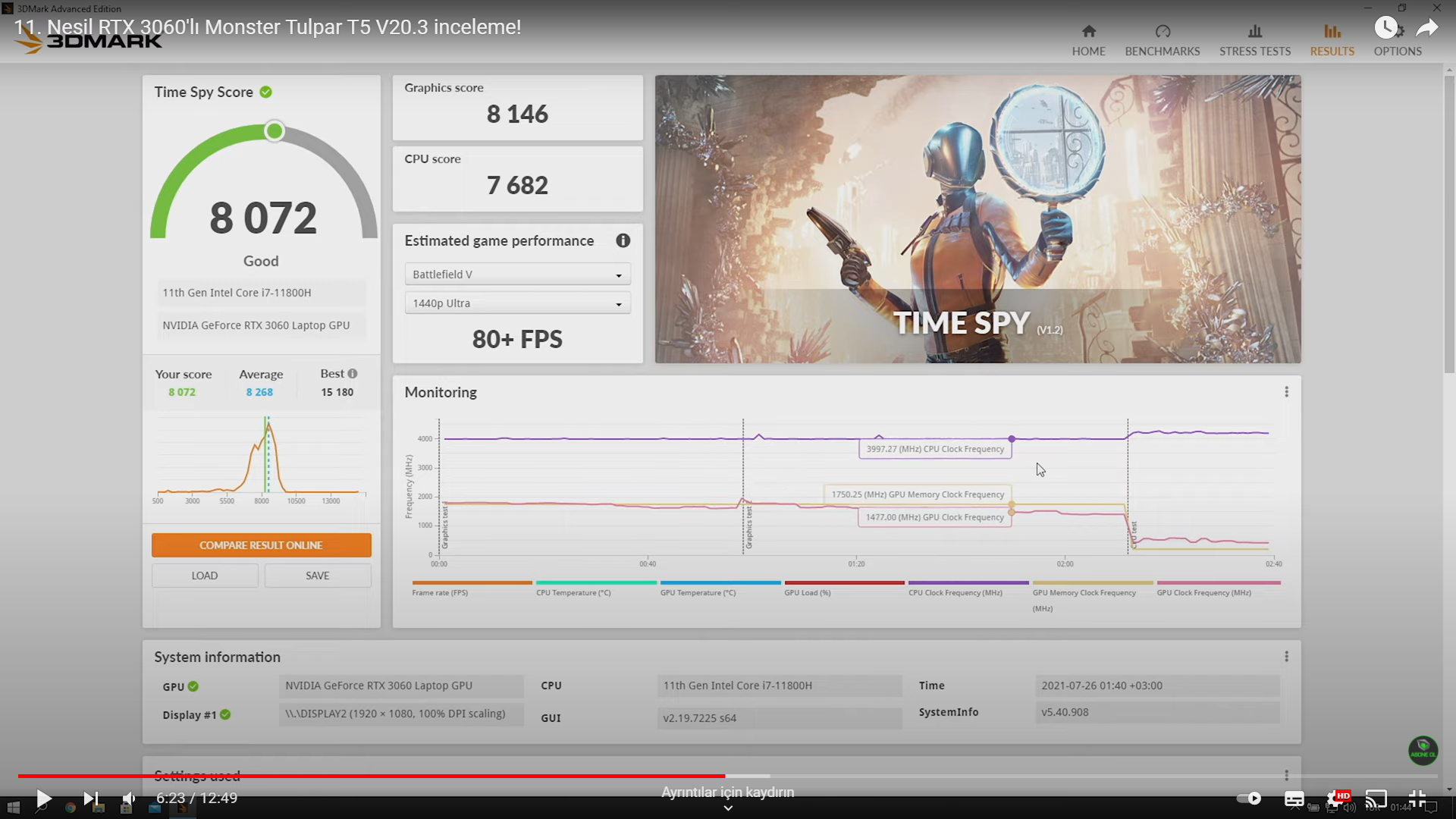Mute the video volume
The width and height of the screenshot is (1456, 819).
(129, 799)
